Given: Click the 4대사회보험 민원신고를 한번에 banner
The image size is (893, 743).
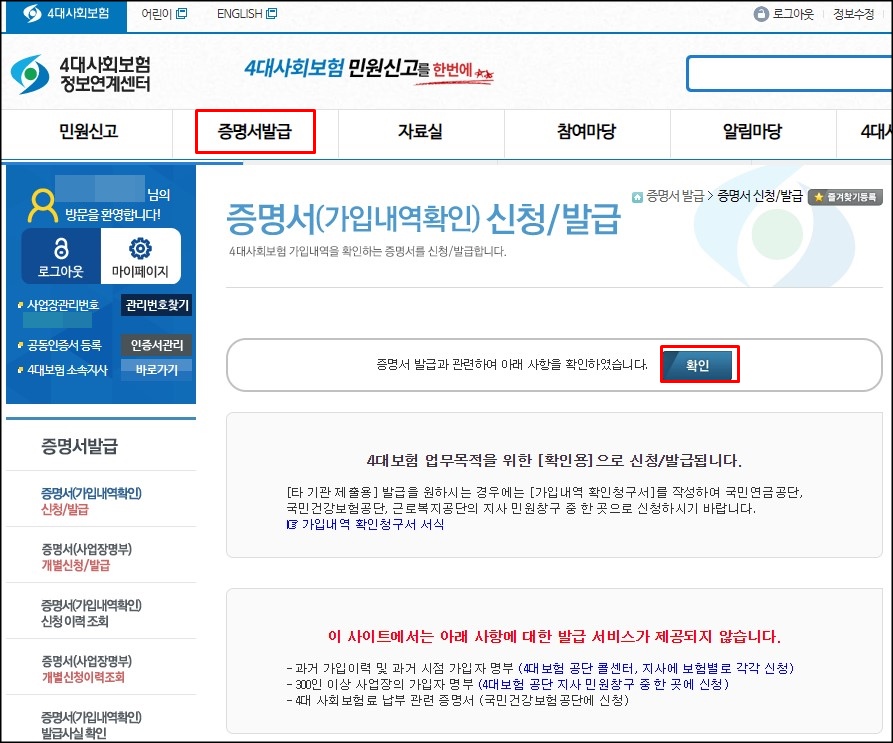Looking at the screenshot, I should click(x=369, y=71).
